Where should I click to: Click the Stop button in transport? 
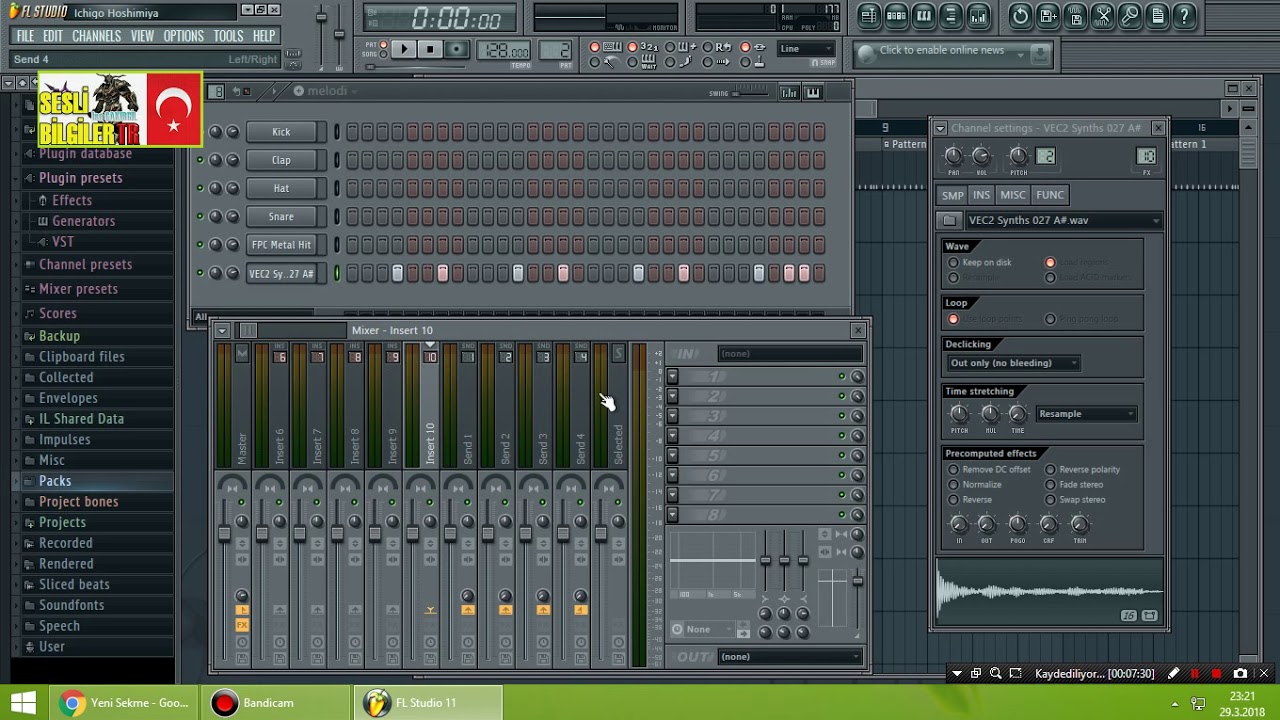(x=430, y=49)
